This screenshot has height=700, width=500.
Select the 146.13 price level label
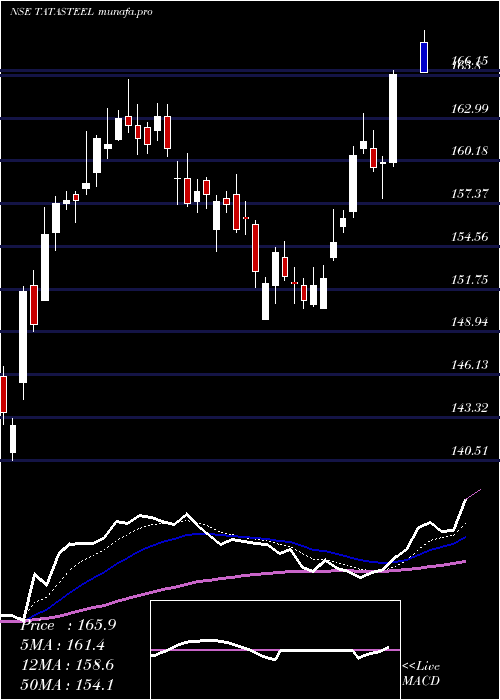pyautogui.click(x=470, y=365)
